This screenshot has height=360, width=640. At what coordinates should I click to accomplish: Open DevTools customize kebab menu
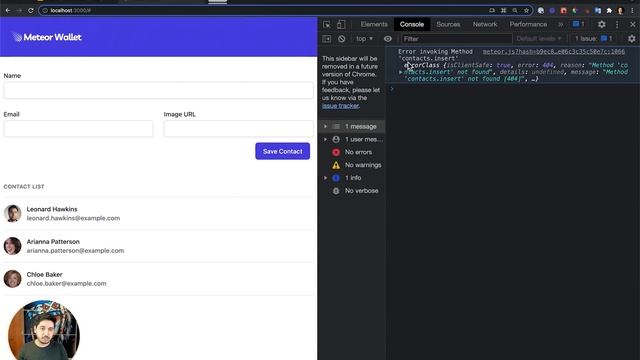(617, 24)
